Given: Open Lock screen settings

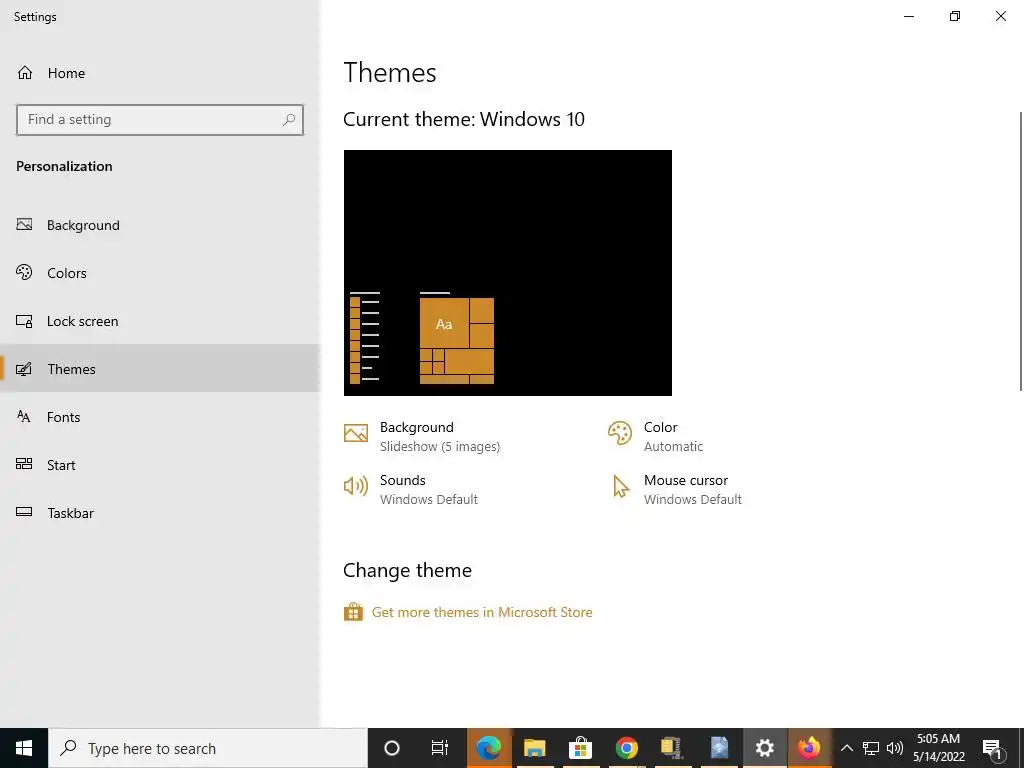Looking at the screenshot, I should (x=160, y=321).
